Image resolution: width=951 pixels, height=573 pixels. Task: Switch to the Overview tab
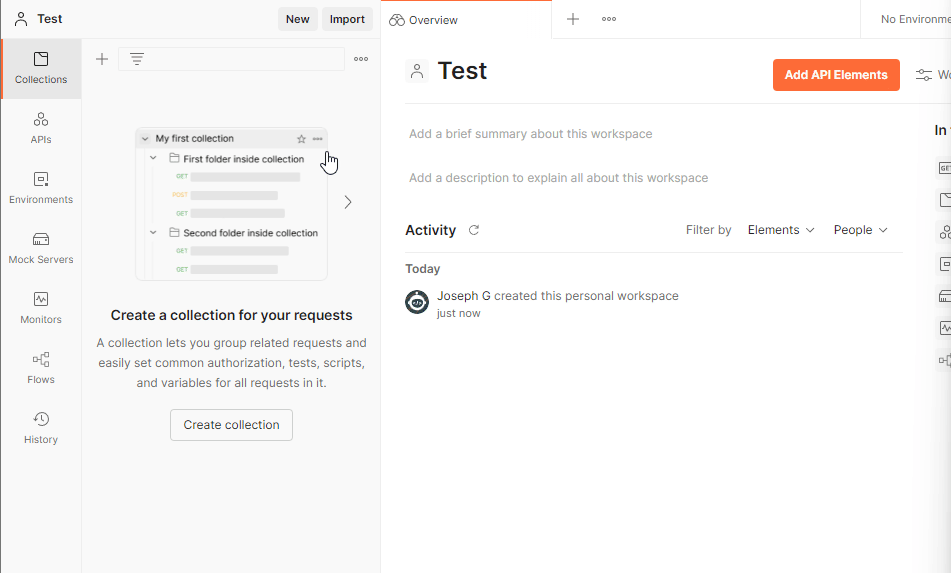tap(466, 19)
